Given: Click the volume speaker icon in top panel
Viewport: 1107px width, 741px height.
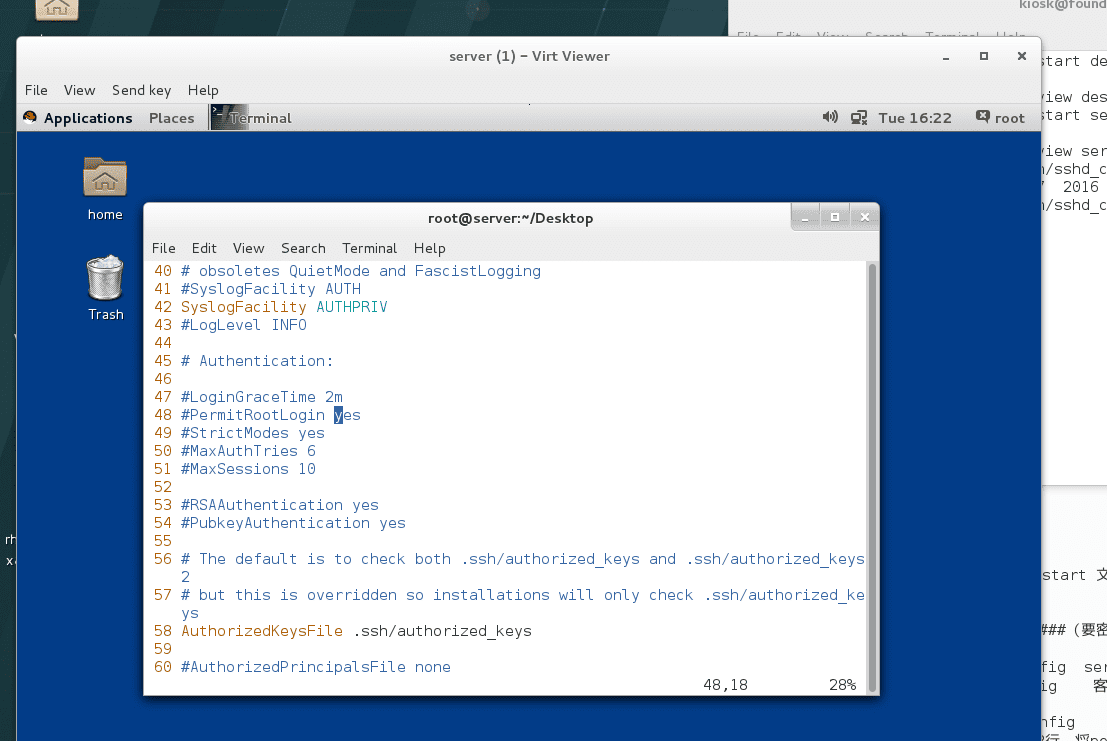Looking at the screenshot, I should 830,117.
